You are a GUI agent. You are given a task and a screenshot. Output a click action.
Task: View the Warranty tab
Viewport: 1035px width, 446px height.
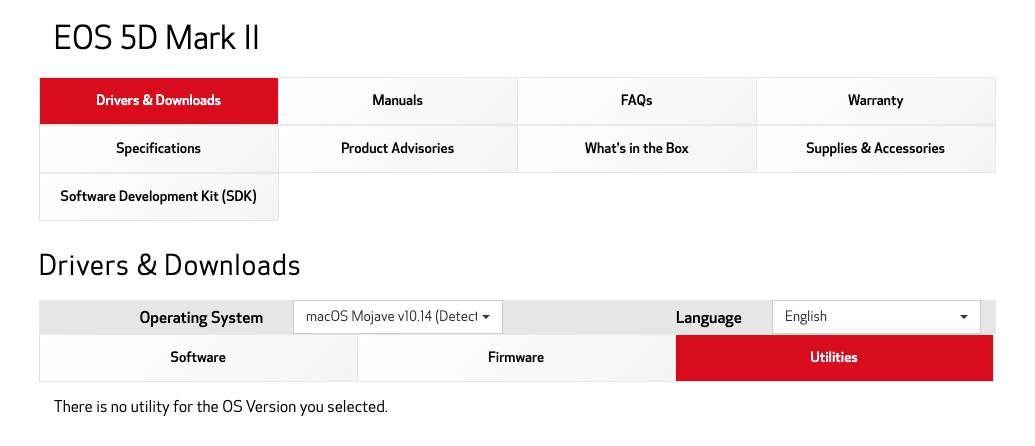[x=875, y=100]
